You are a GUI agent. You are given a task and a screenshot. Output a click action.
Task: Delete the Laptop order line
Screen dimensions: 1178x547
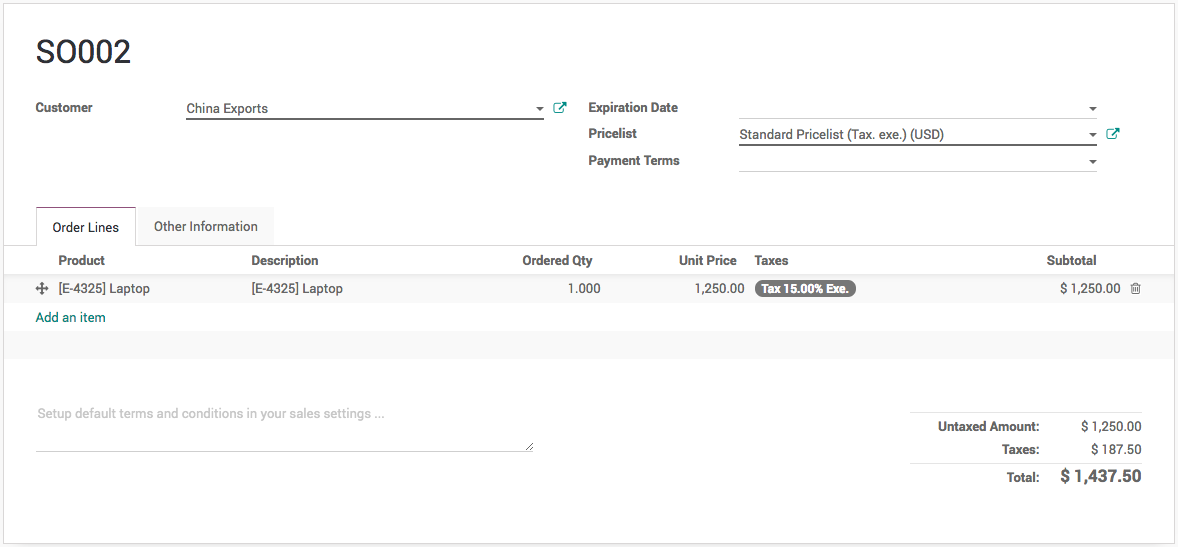click(1135, 289)
